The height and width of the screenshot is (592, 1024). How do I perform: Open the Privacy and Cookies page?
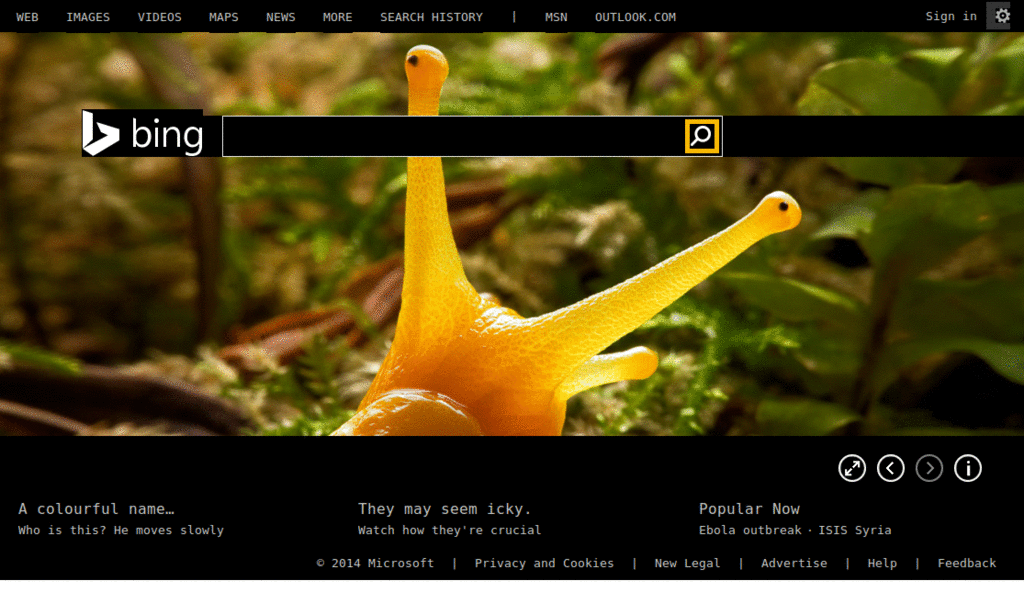point(544,563)
